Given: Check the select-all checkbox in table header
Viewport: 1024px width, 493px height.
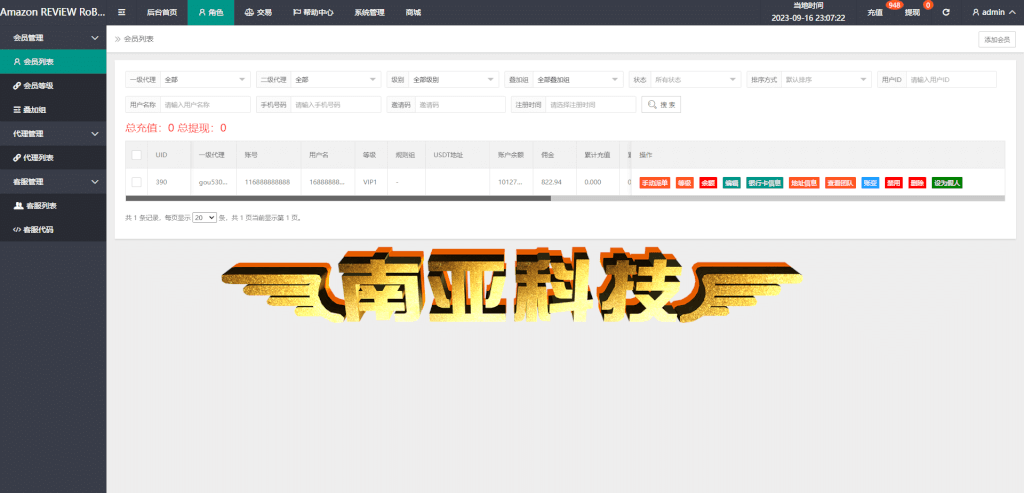Looking at the screenshot, I should click(136, 155).
